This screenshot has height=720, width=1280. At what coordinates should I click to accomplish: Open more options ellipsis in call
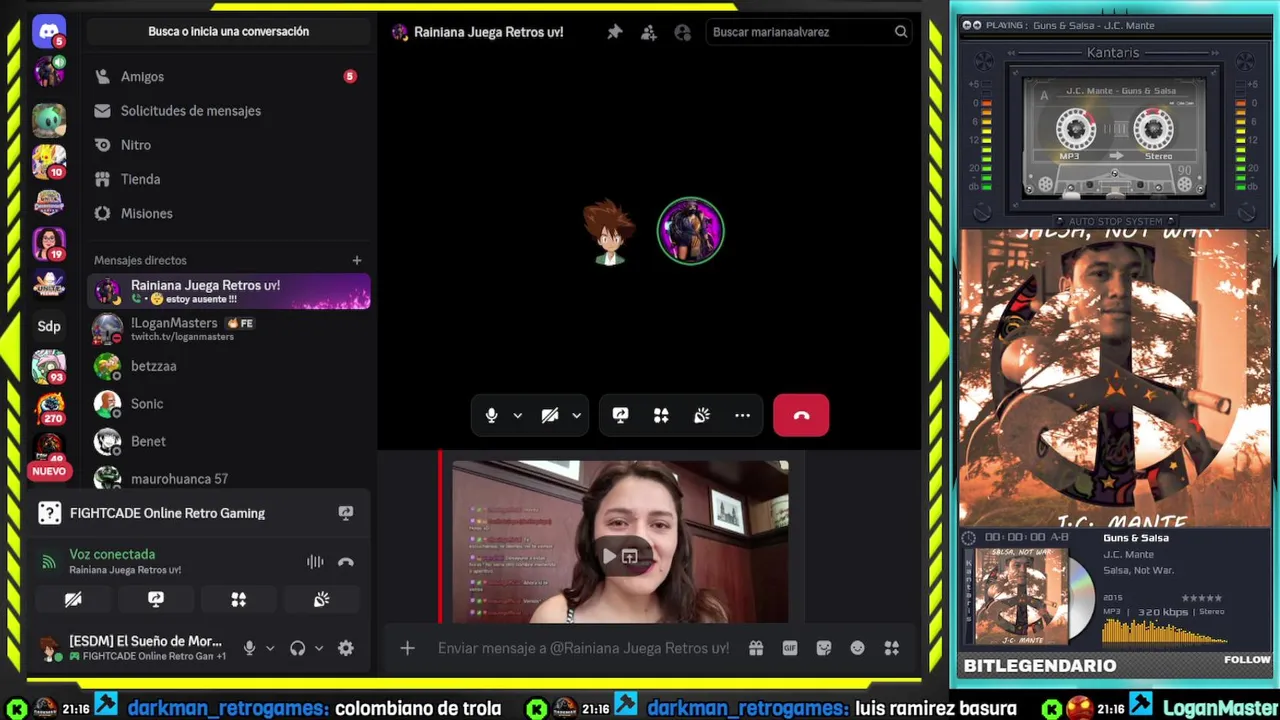742,415
